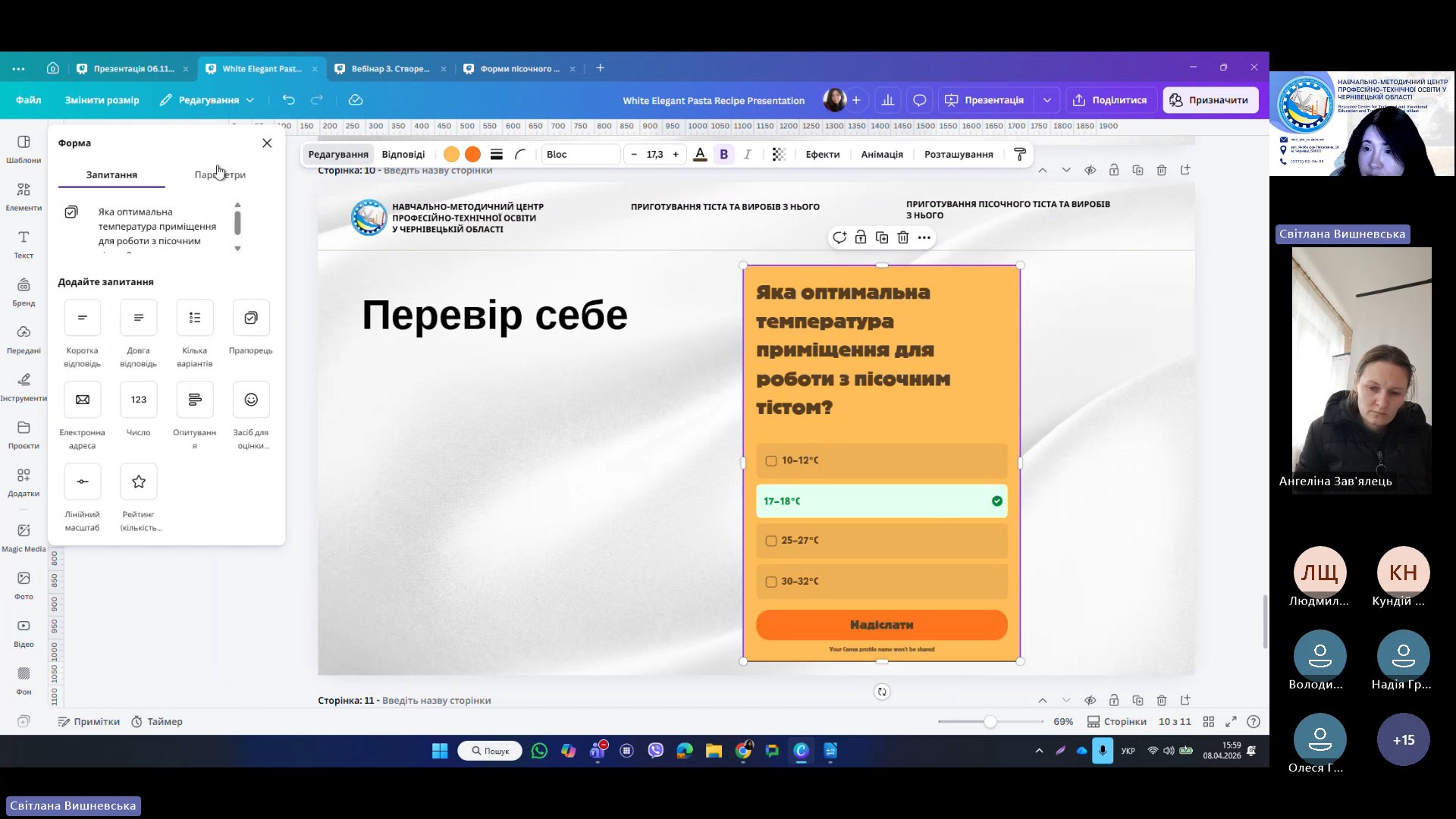
Task: Add a Short answer (Коротка відповідь) question
Action: point(82,318)
